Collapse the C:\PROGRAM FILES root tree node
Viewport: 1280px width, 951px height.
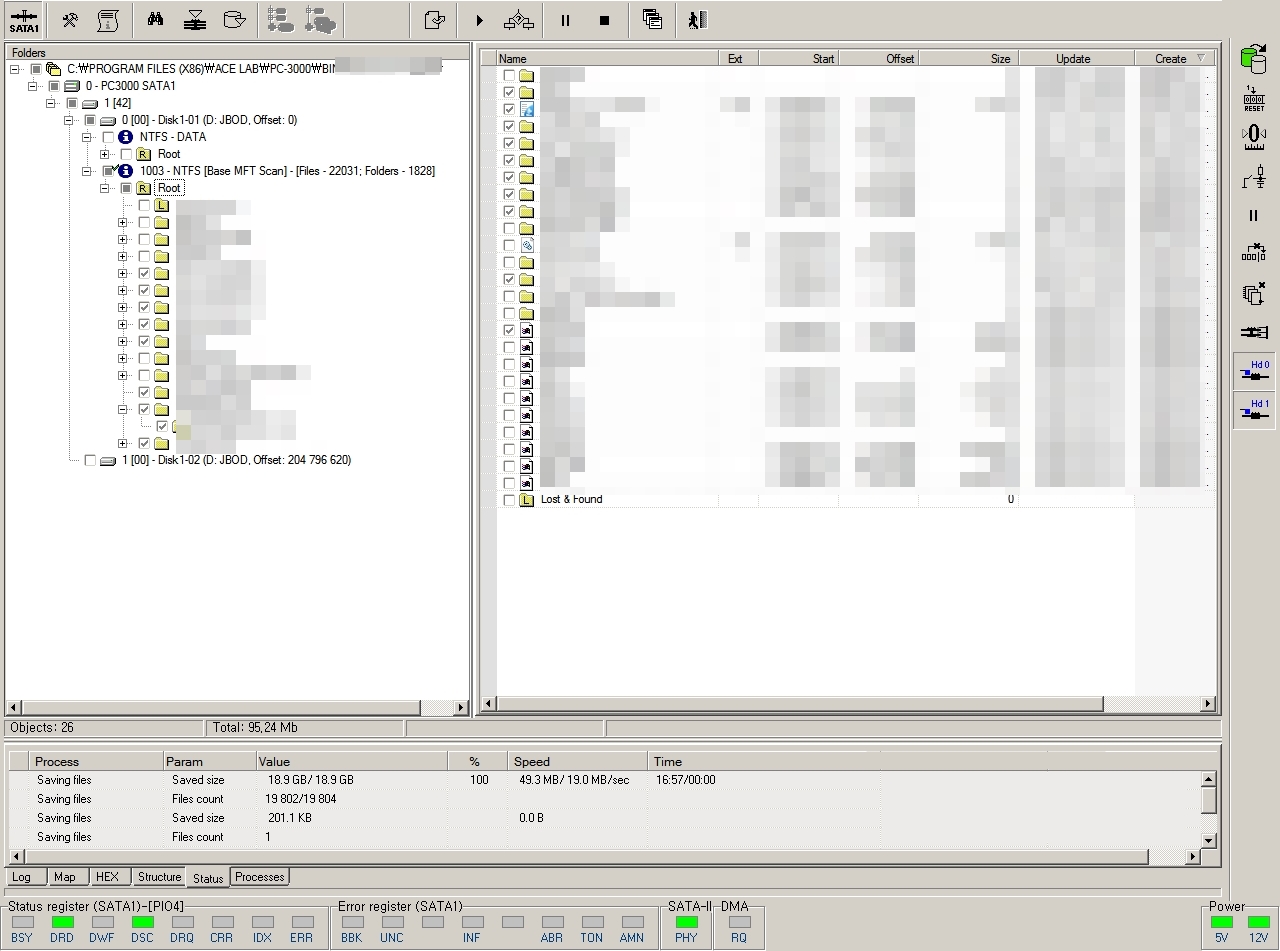[x=15, y=69]
